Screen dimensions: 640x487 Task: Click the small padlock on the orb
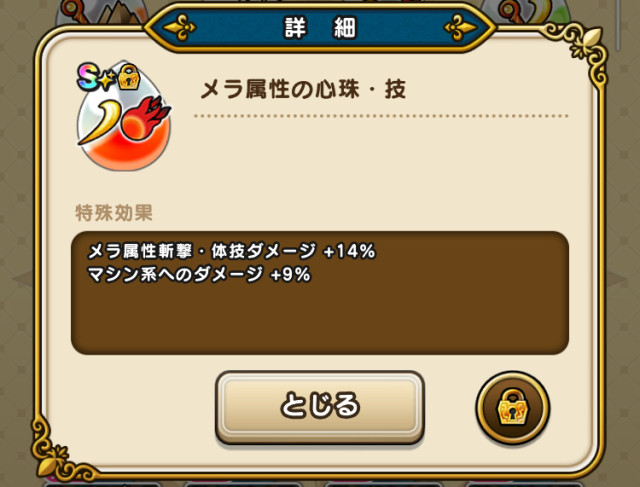(129, 77)
